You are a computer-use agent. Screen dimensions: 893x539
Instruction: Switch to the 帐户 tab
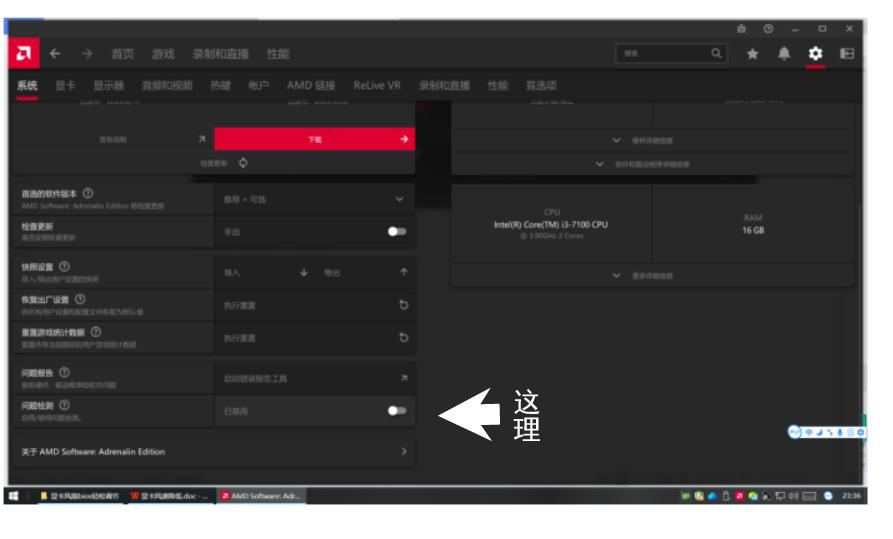click(258, 85)
